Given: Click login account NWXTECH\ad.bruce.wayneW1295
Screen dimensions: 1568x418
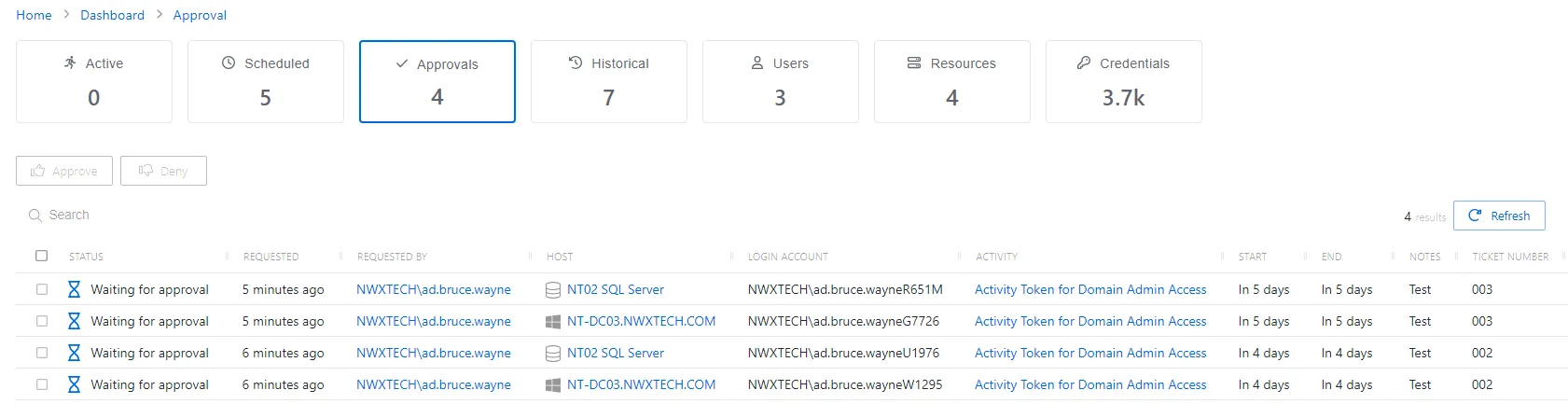Looking at the screenshot, I should (x=845, y=384).
